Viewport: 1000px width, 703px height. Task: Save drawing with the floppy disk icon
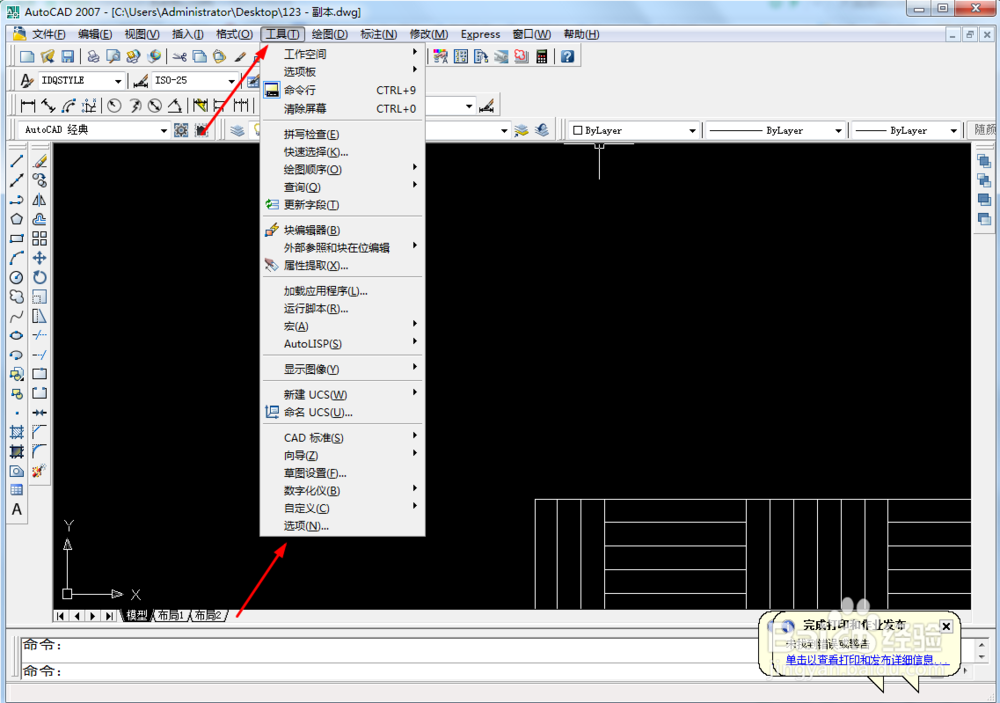click(67, 57)
